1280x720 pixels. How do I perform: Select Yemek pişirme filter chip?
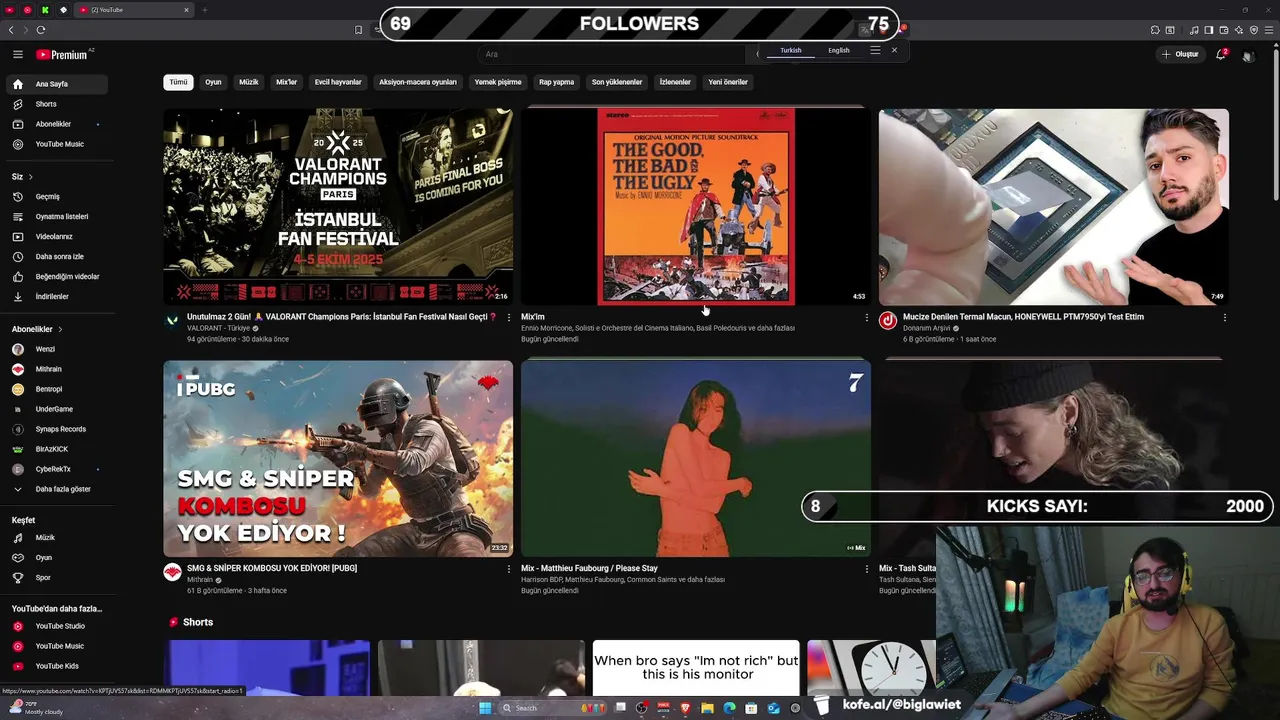coord(498,82)
